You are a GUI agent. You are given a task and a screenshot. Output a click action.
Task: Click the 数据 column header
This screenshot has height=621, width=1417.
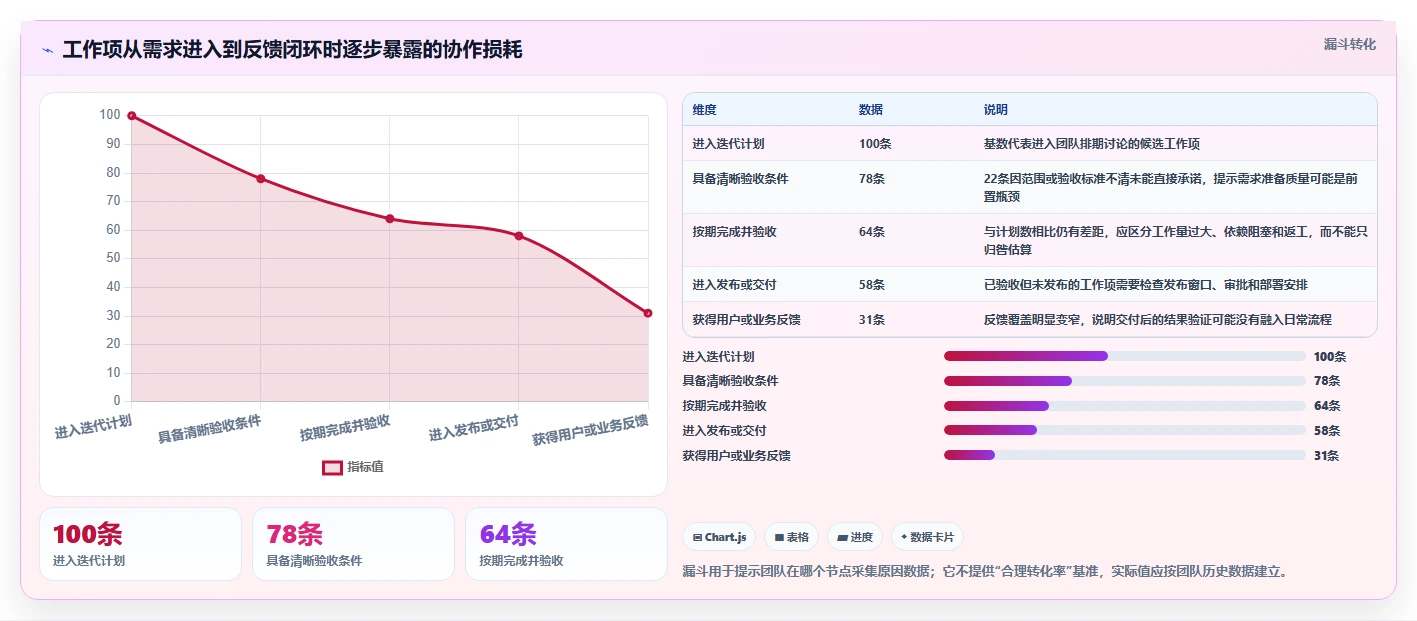pyautogui.click(x=871, y=110)
